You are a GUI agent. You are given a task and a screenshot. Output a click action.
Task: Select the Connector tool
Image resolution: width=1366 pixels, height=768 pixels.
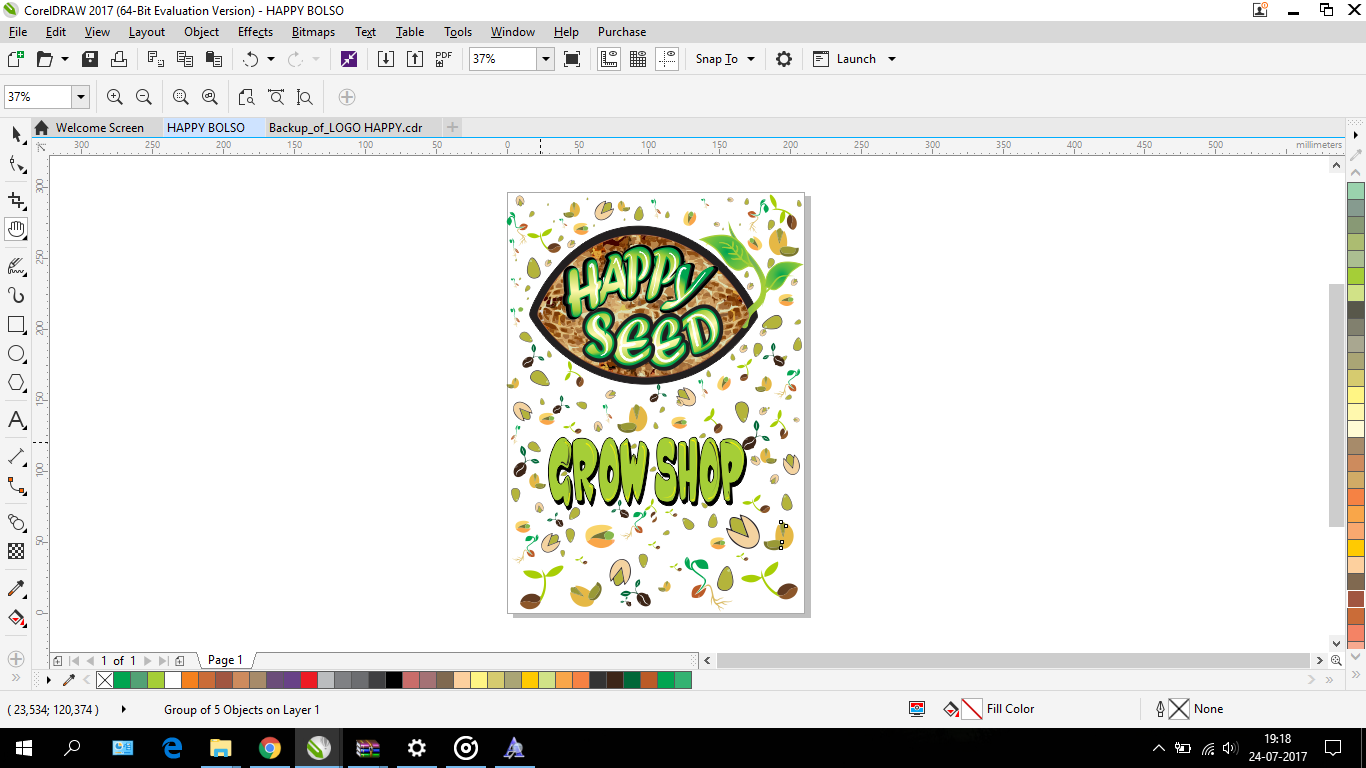point(16,486)
